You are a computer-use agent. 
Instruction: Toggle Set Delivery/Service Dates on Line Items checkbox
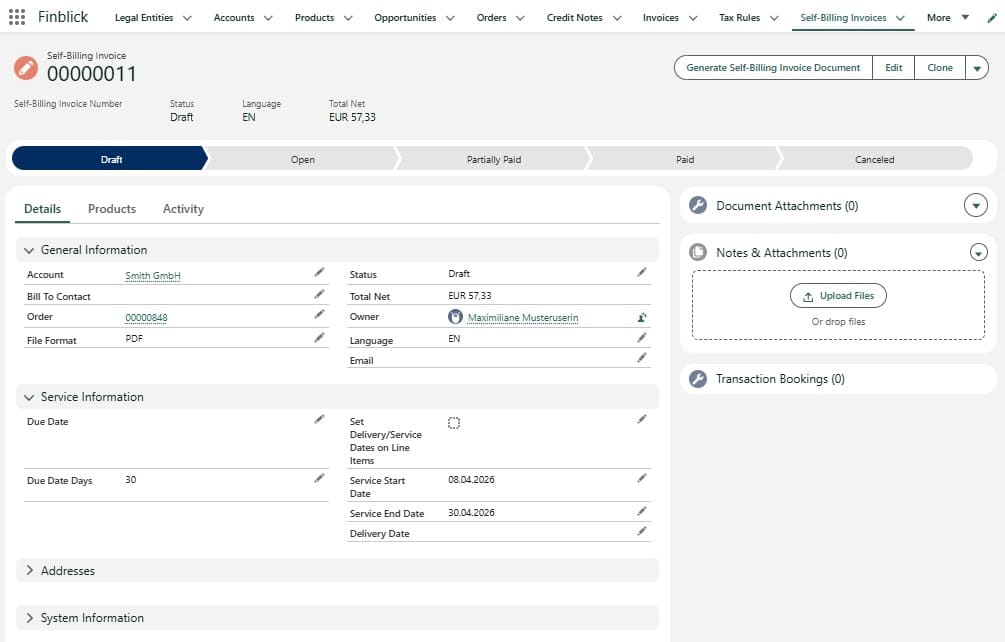454,423
